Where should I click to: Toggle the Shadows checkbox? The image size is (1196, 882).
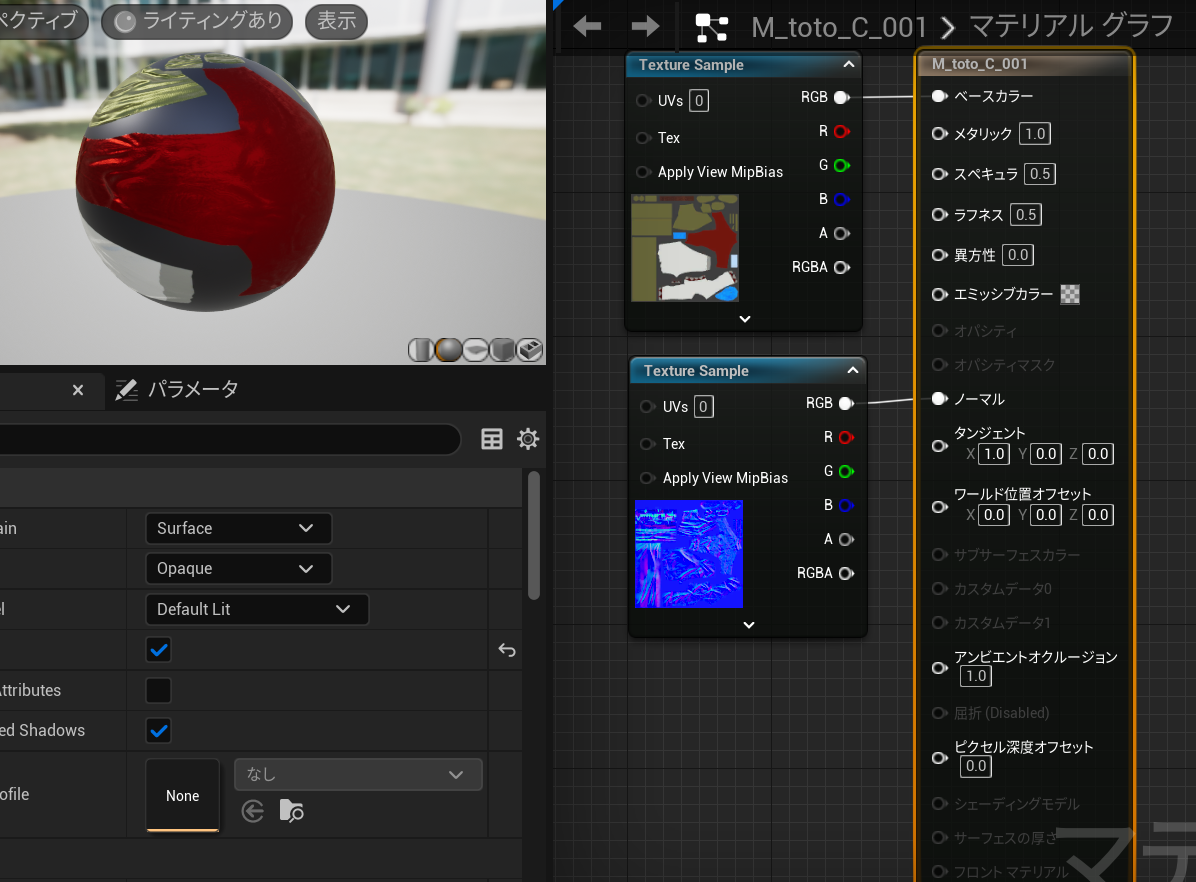coord(159,731)
